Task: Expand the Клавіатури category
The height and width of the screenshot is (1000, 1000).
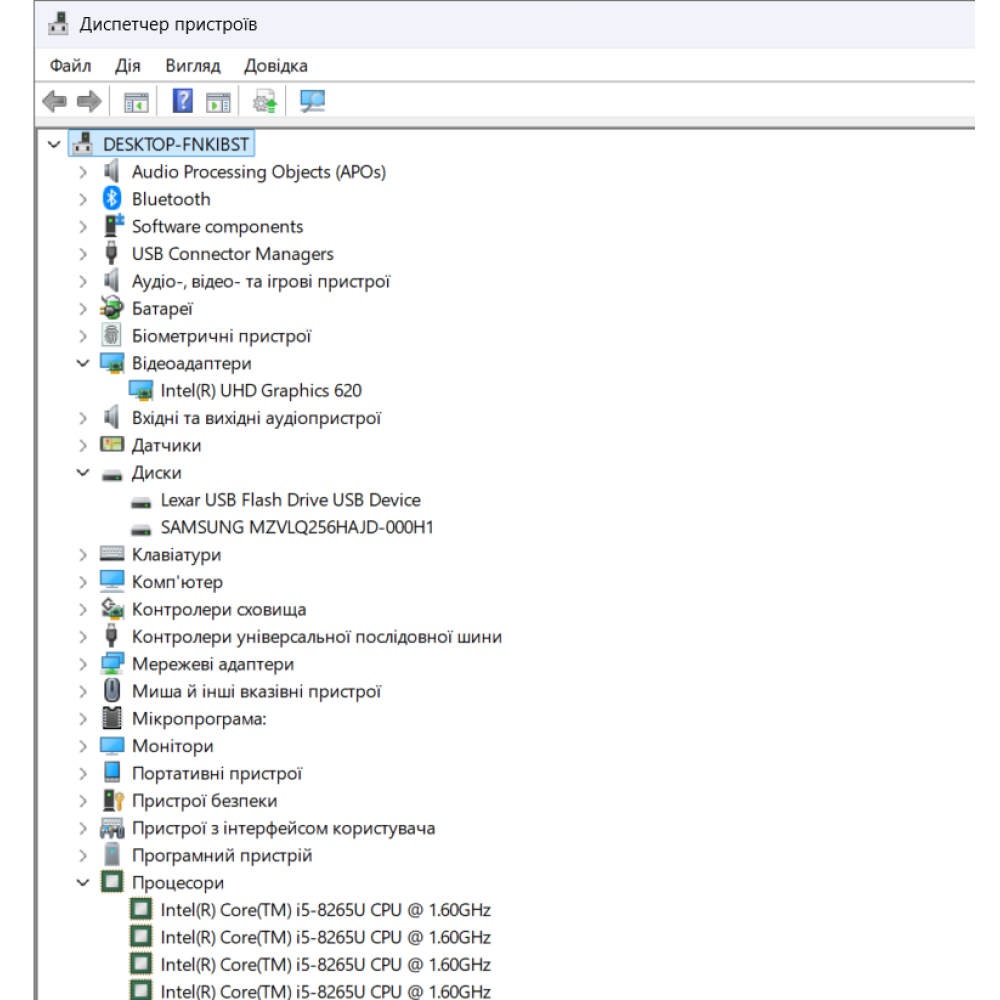Action: 83,555
